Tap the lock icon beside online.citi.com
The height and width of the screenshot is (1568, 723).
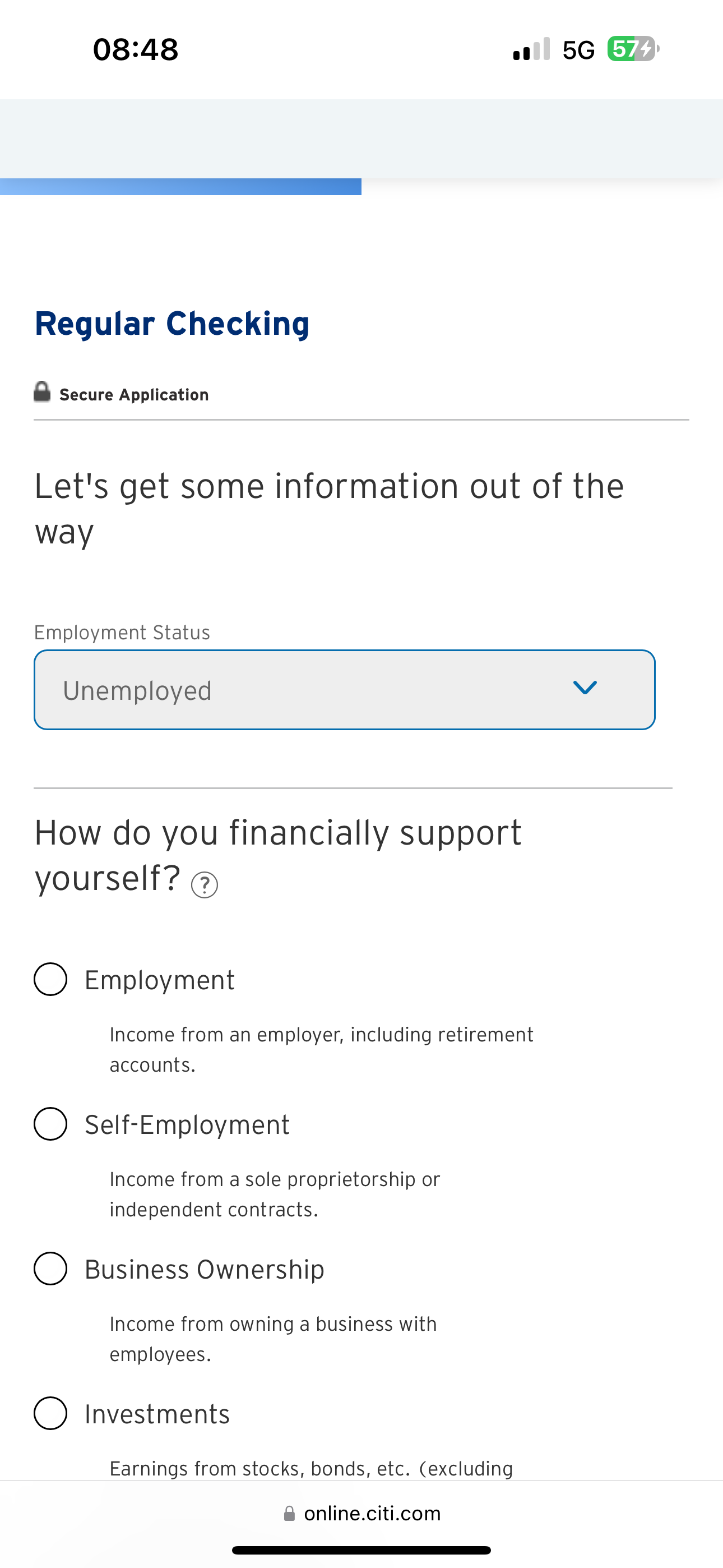click(290, 1513)
